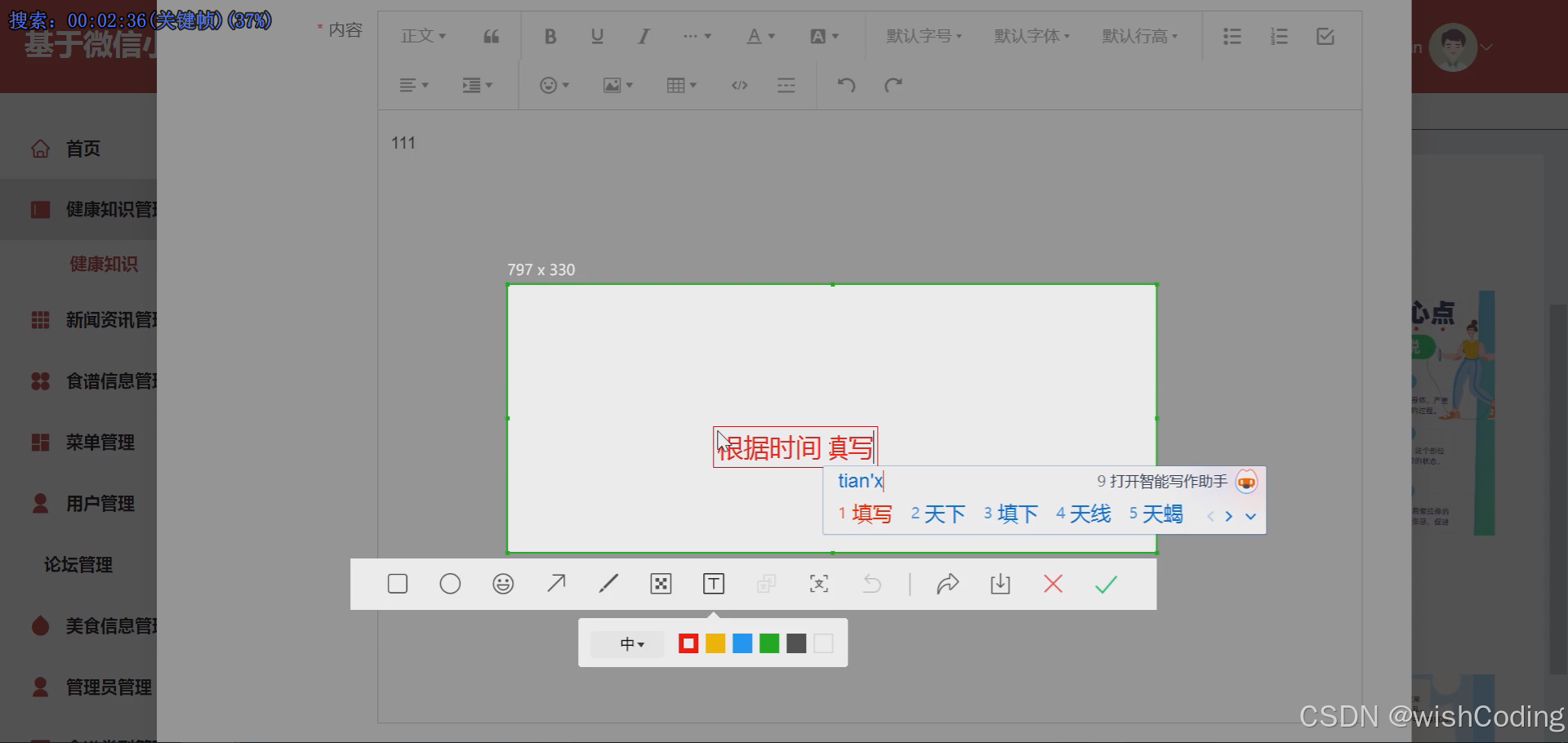The height and width of the screenshot is (743, 1568).
Task: Choose the yellow annotation color
Action: point(715,643)
